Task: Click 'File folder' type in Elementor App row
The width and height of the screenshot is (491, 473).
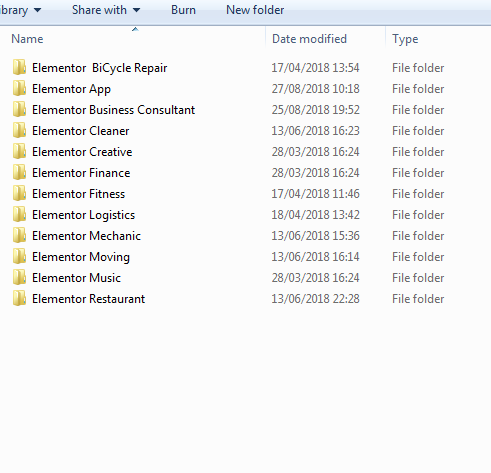Action: click(418, 89)
